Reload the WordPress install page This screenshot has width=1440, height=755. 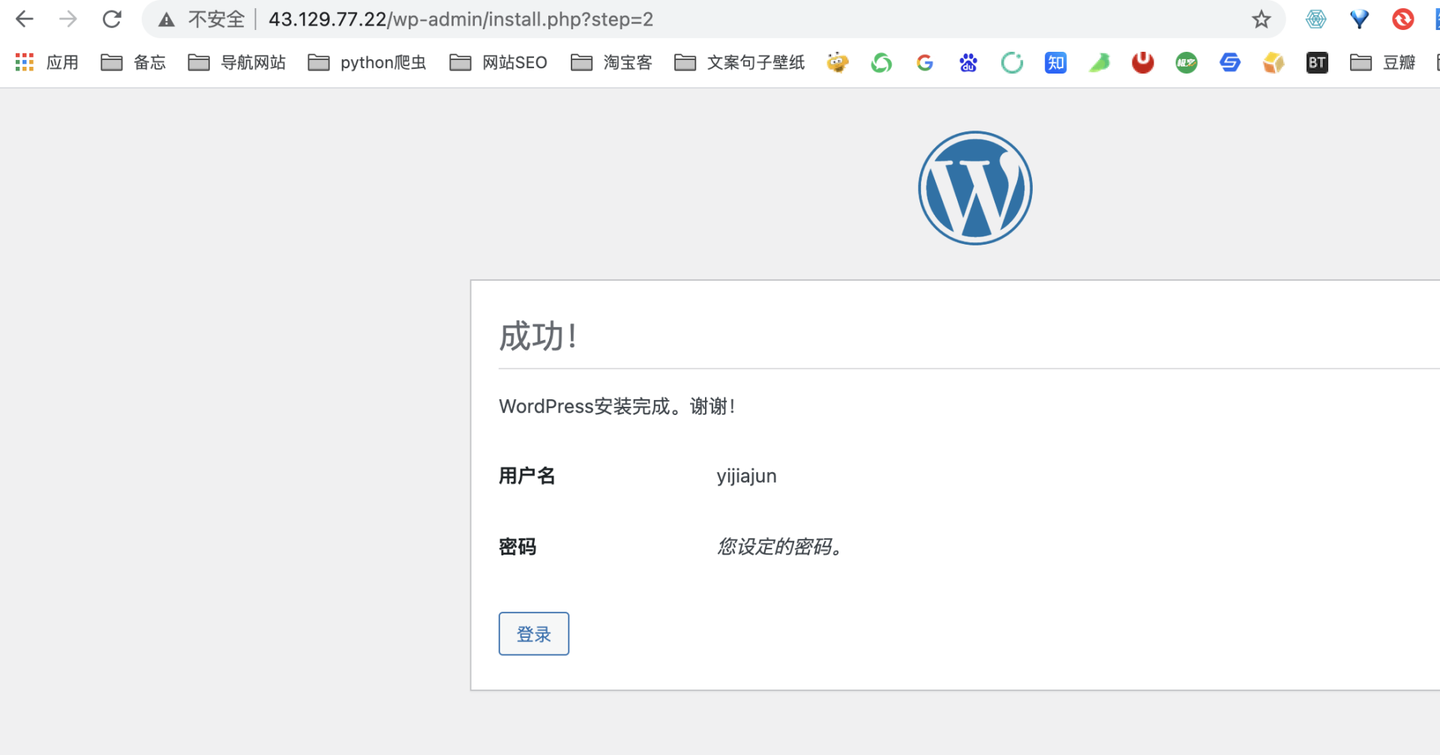[112, 19]
